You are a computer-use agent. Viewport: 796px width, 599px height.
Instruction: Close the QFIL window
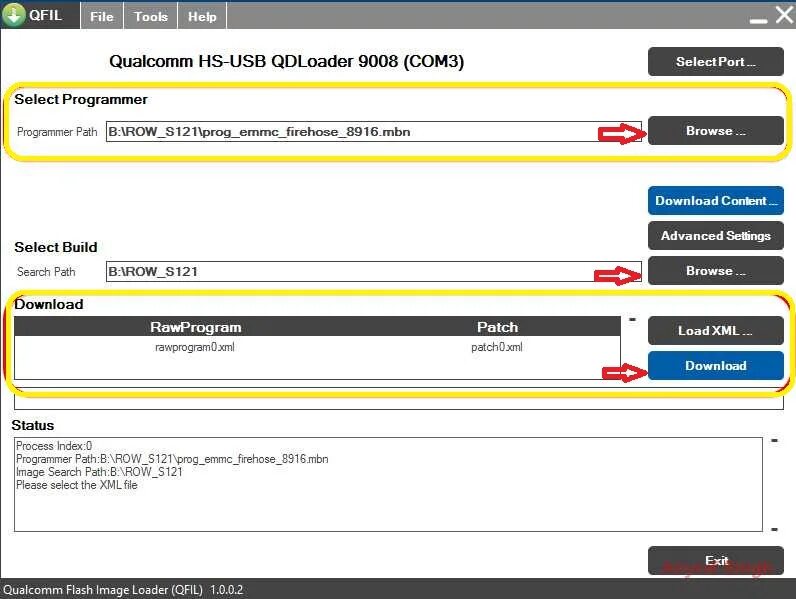(784, 15)
